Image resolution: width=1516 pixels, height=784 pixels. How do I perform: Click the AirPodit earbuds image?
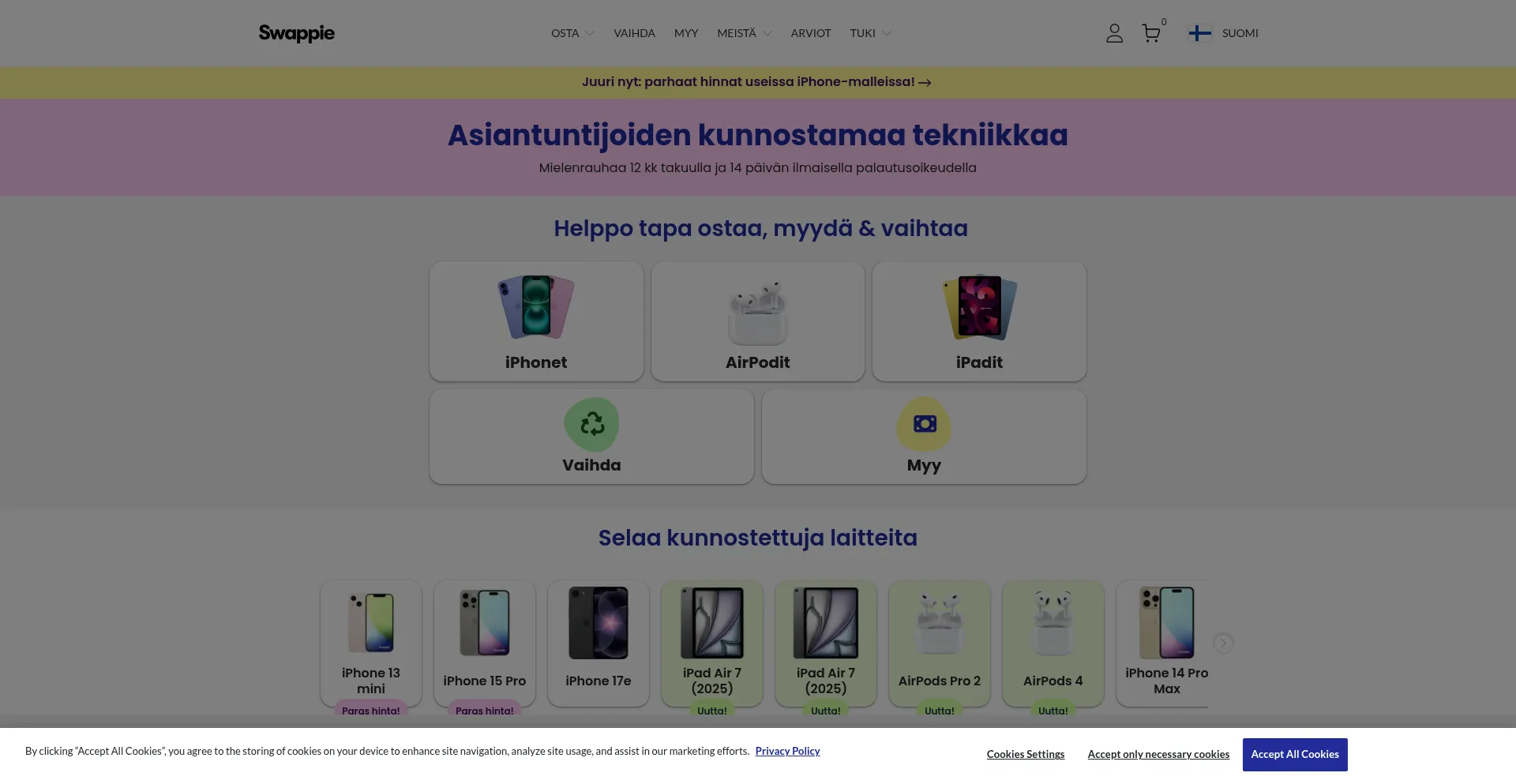click(758, 312)
